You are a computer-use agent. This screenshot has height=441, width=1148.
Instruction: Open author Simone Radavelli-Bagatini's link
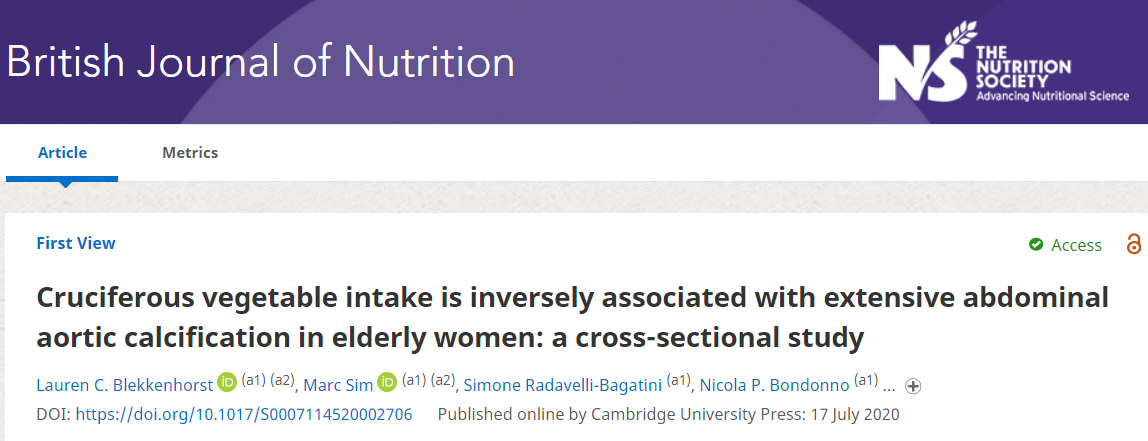click(562, 385)
